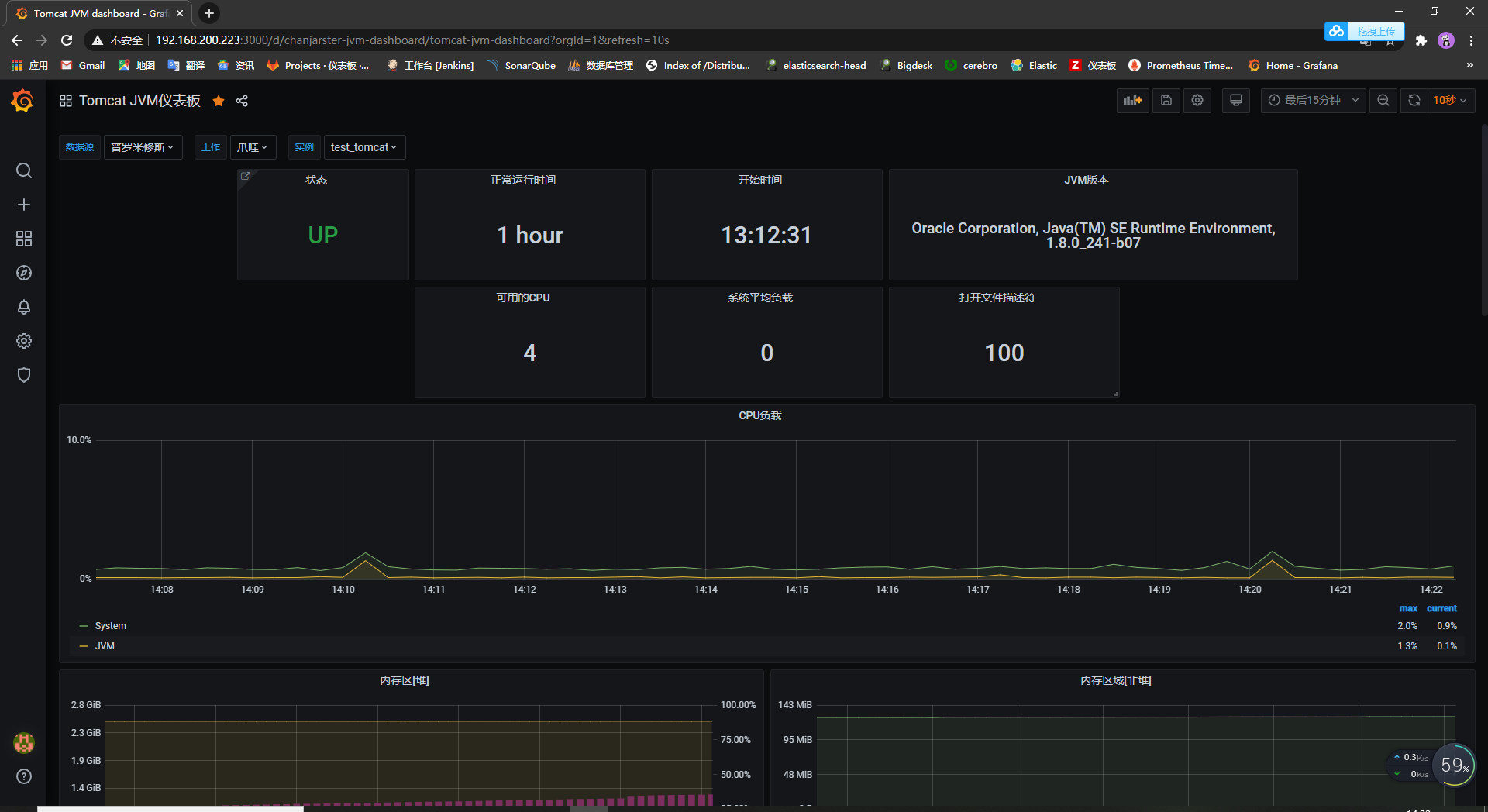Click the CPU负载 panel title
This screenshot has height=812, width=1488.
click(x=759, y=415)
